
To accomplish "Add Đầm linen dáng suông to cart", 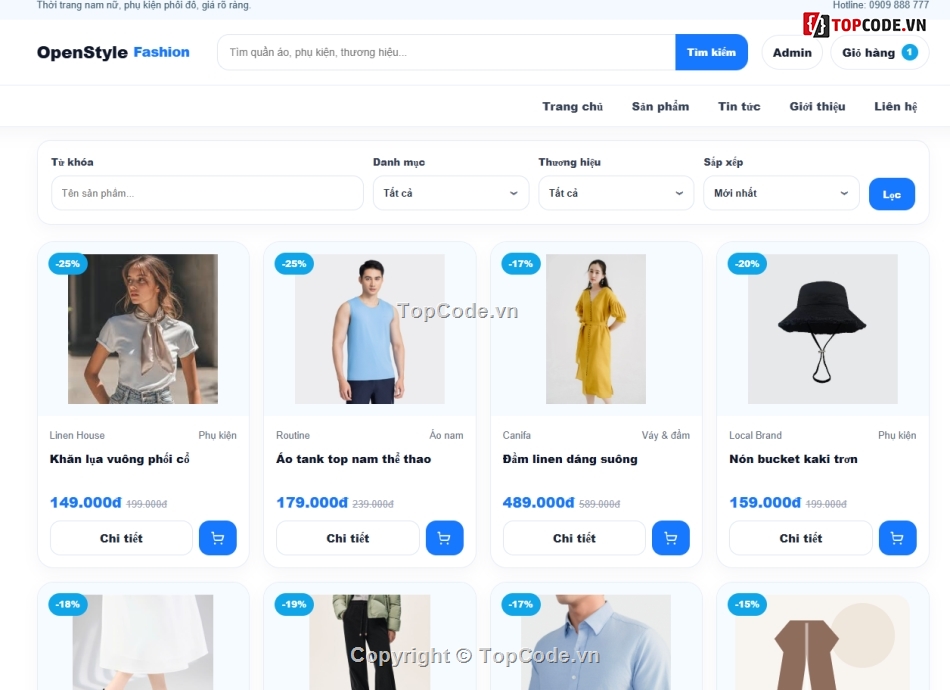I will point(671,538).
